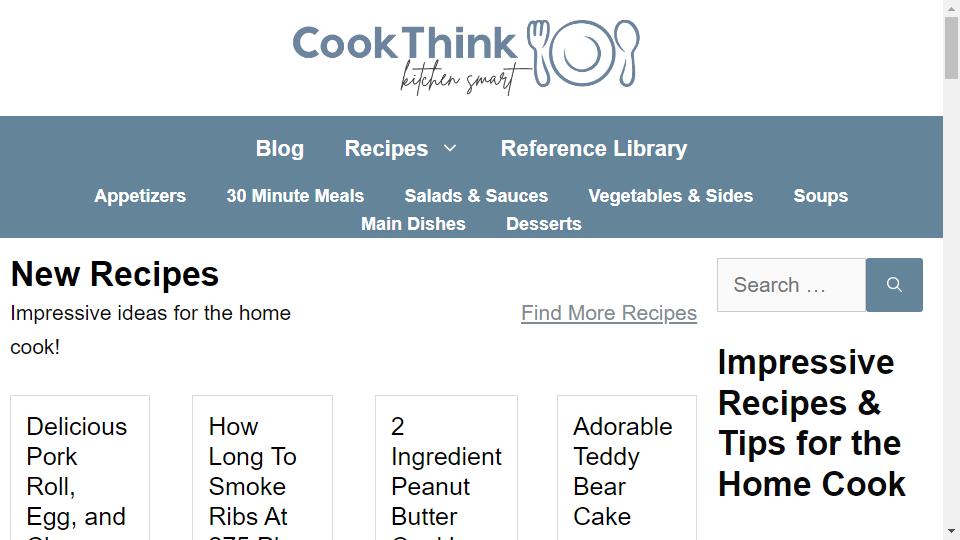
Task: Click the scrollbar up arrow
Action: click(951, 8)
